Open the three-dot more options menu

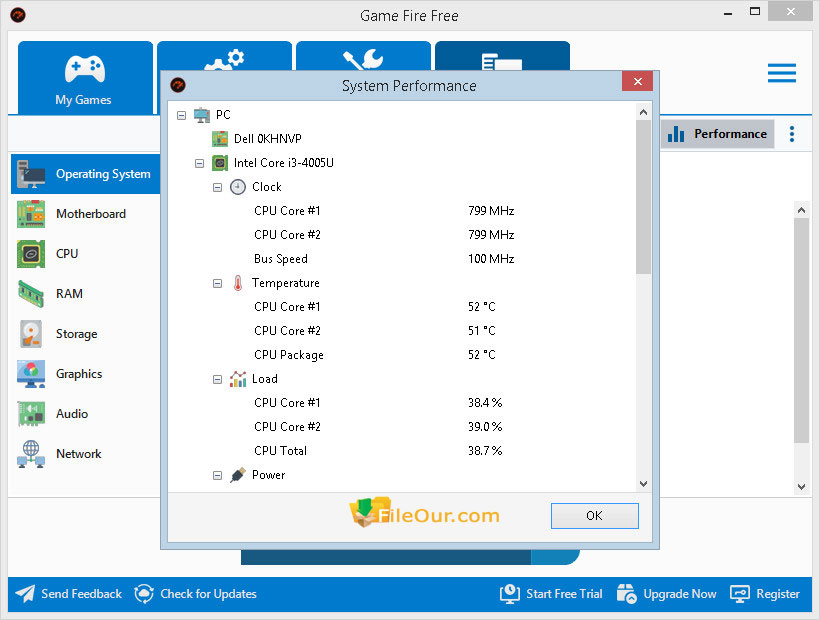pos(792,134)
